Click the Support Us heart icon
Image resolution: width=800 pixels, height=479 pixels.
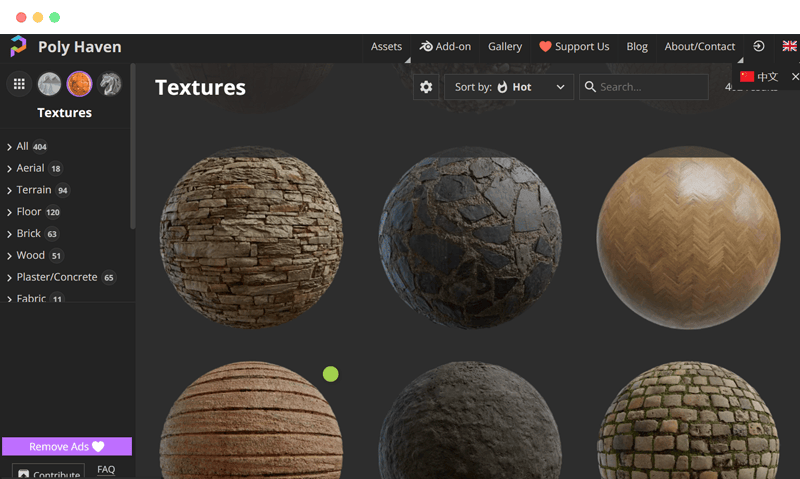(x=545, y=46)
